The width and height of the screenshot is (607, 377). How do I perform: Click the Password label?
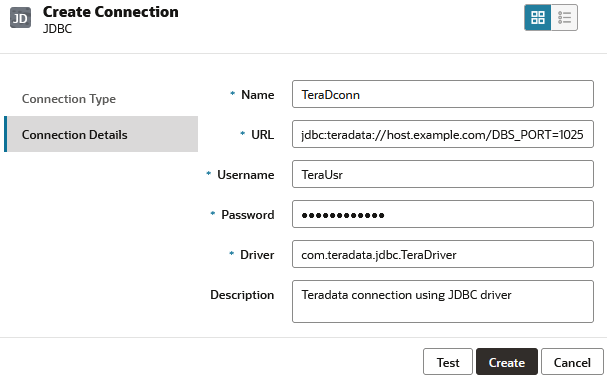[248, 214]
